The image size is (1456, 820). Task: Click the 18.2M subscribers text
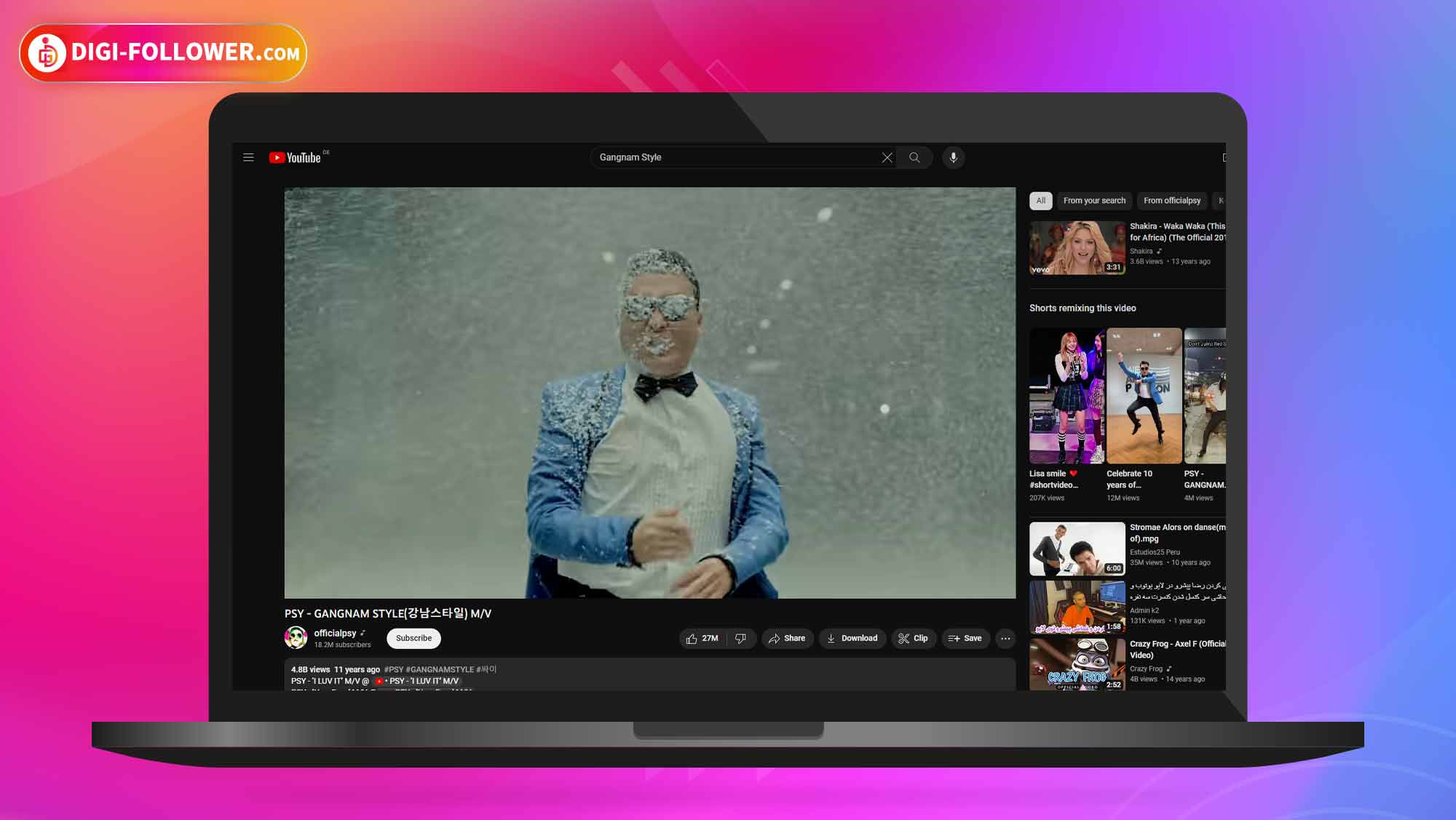[x=342, y=645]
